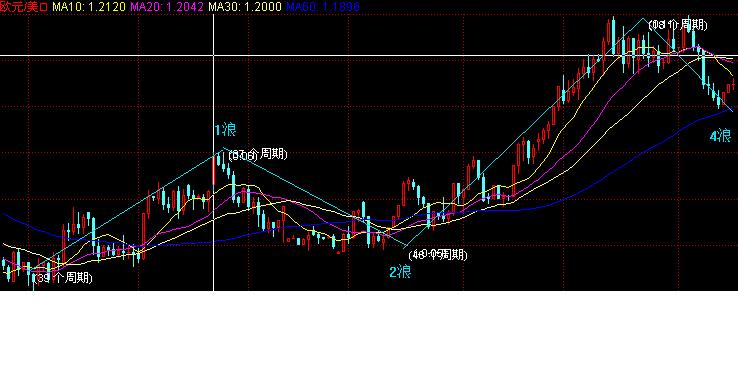Click the 2浪 wave annotation
The image size is (738, 384).
coord(400,272)
